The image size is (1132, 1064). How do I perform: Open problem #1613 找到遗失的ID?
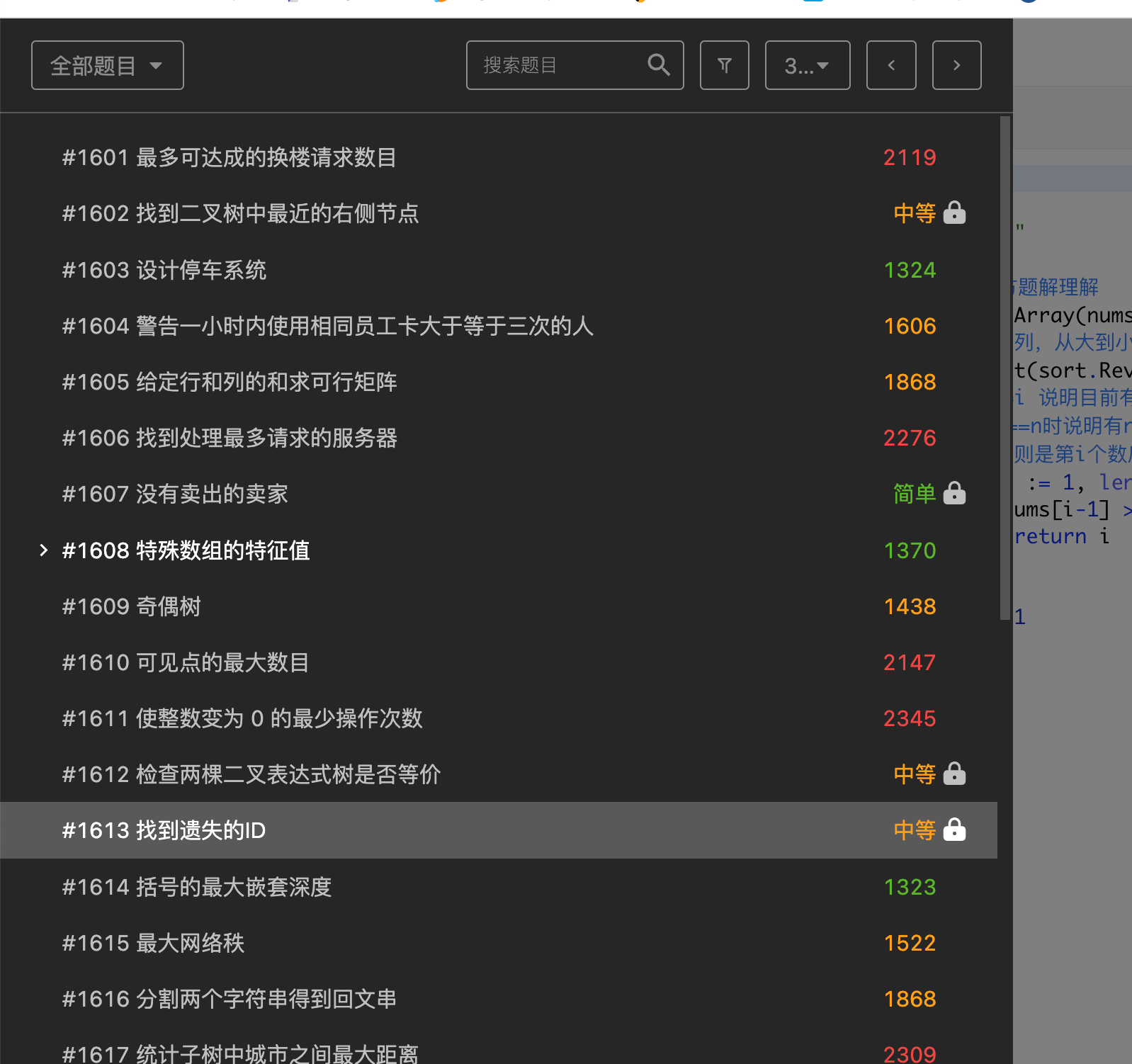pyautogui.click(x=164, y=830)
